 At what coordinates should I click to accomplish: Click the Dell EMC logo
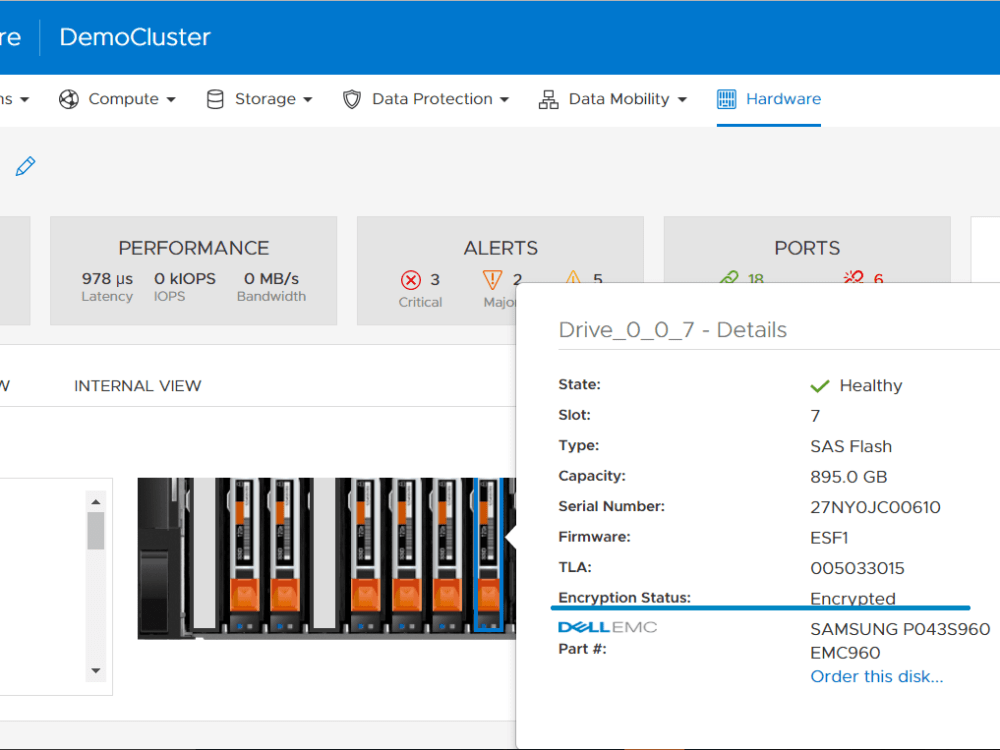(607, 628)
